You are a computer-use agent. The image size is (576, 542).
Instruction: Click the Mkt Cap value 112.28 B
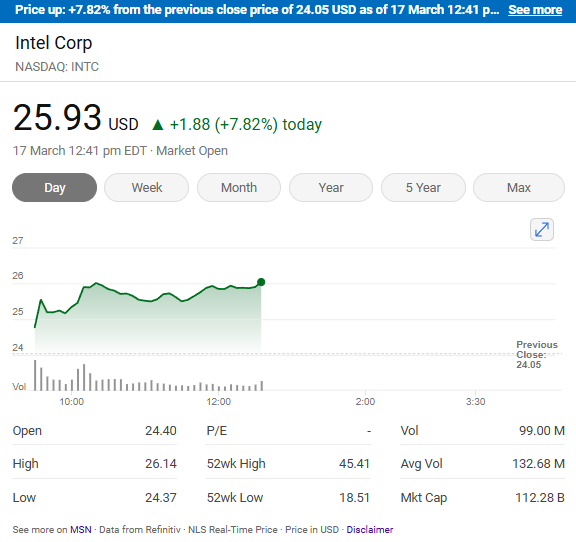click(x=540, y=498)
